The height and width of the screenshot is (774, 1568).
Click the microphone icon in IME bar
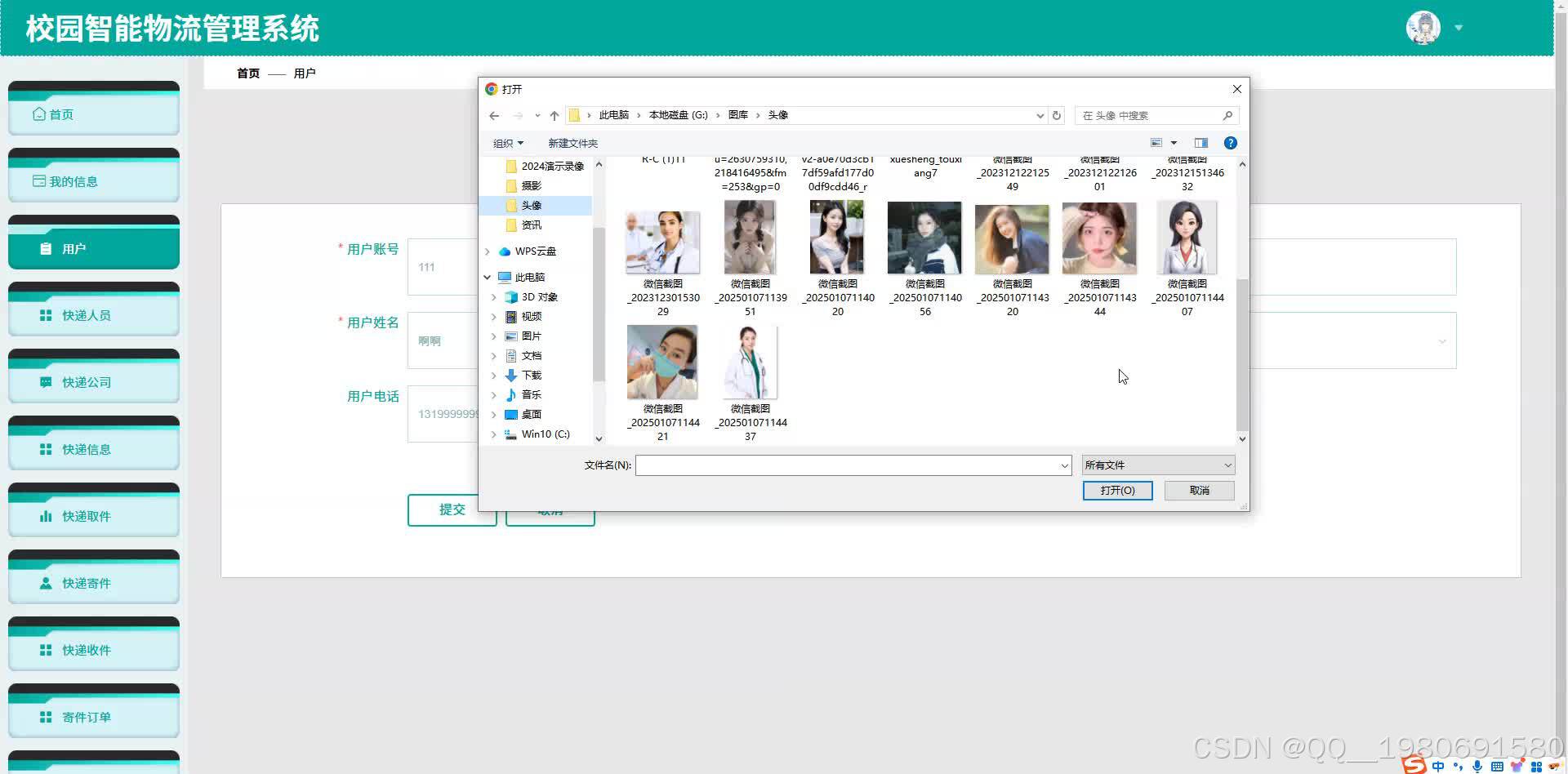pyautogui.click(x=1477, y=767)
